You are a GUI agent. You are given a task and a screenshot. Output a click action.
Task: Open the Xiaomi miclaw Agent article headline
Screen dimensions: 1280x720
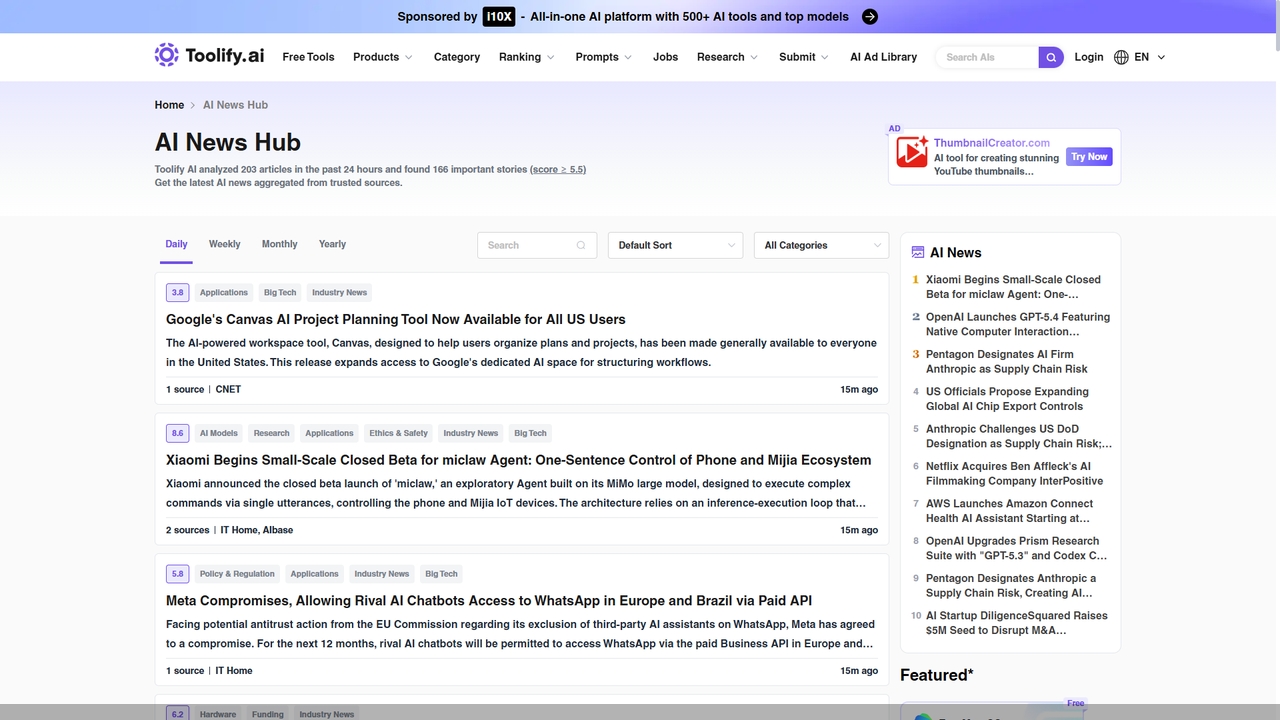click(x=518, y=460)
